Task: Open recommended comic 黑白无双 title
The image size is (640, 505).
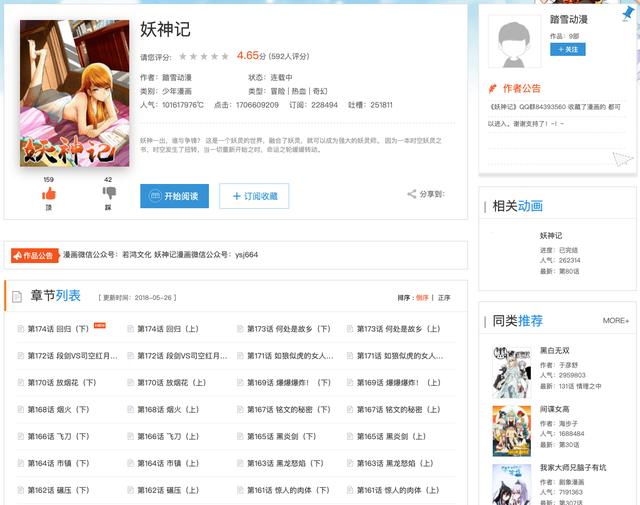Action: 555,350
